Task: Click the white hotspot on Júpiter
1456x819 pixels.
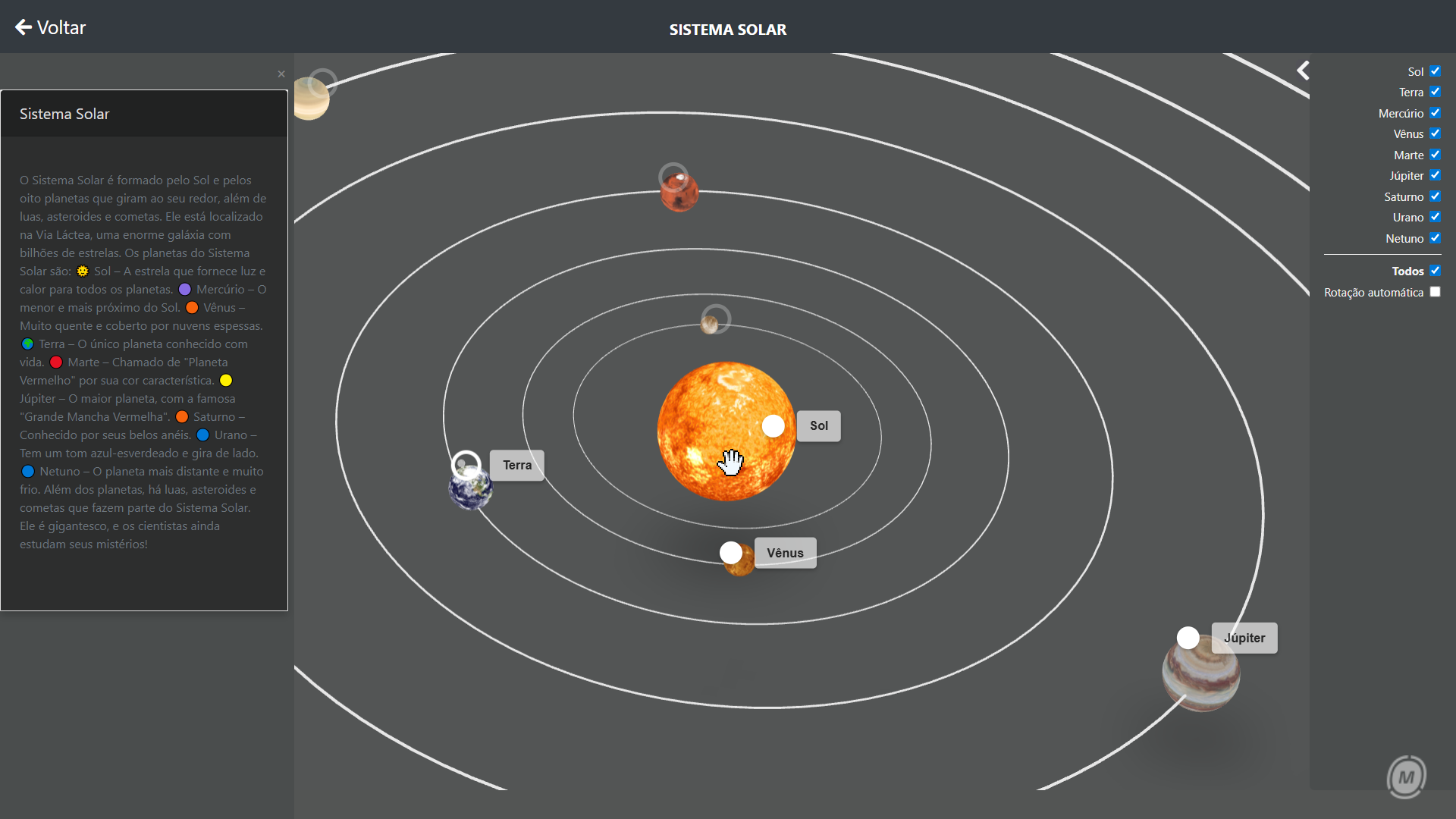Action: pos(1188,638)
